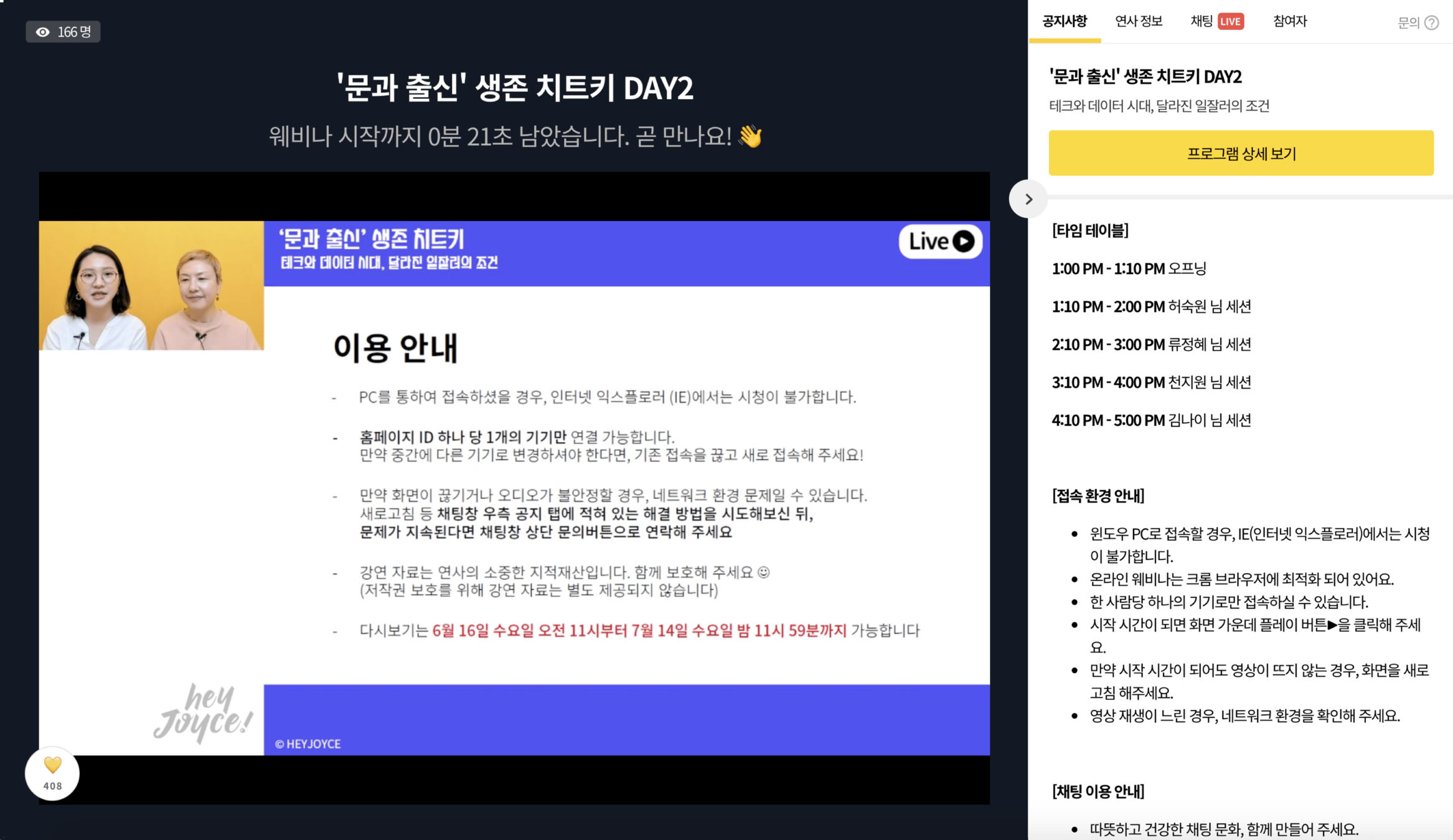Screen dimensions: 1453x840
Task: Click the Live play badge on video
Action: point(940,241)
